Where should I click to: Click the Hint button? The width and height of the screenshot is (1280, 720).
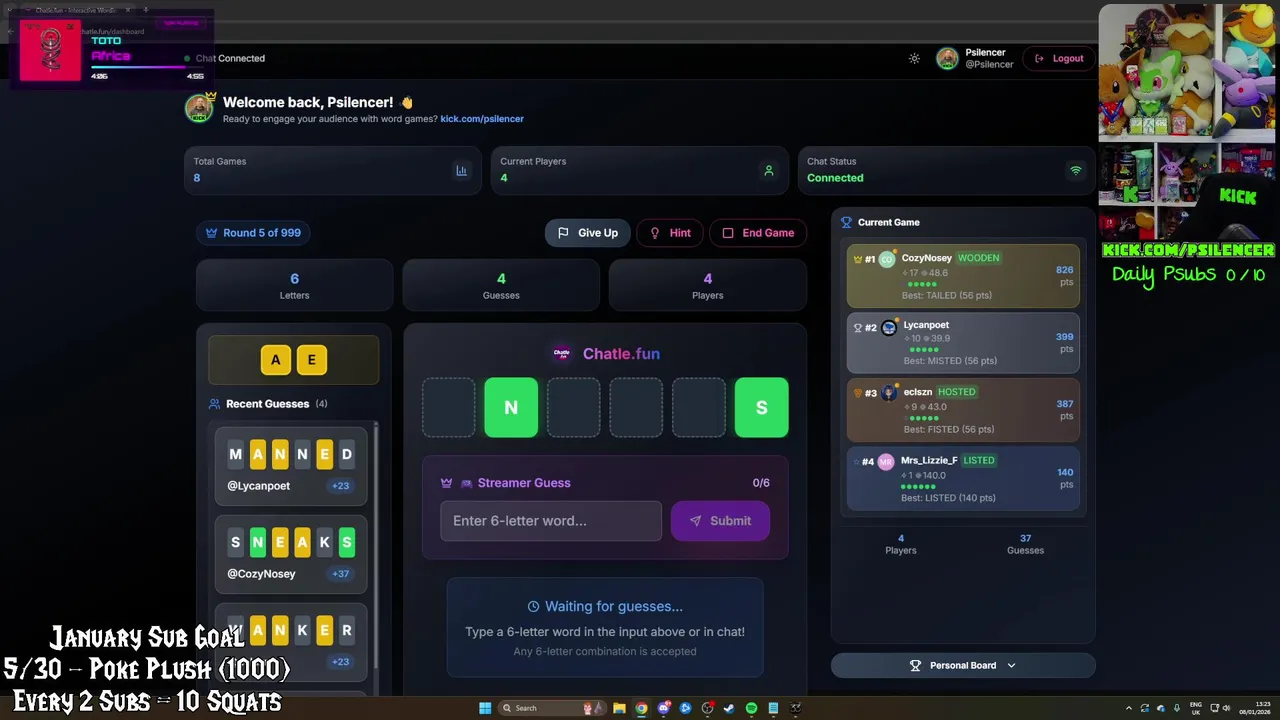(x=670, y=233)
